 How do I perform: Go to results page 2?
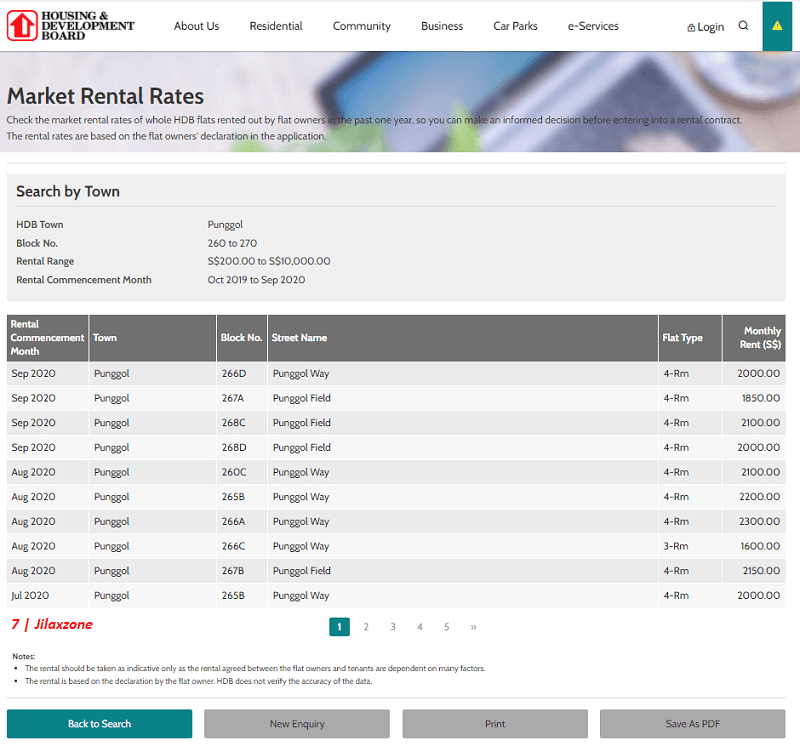pyautogui.click(x=366, y=627)
